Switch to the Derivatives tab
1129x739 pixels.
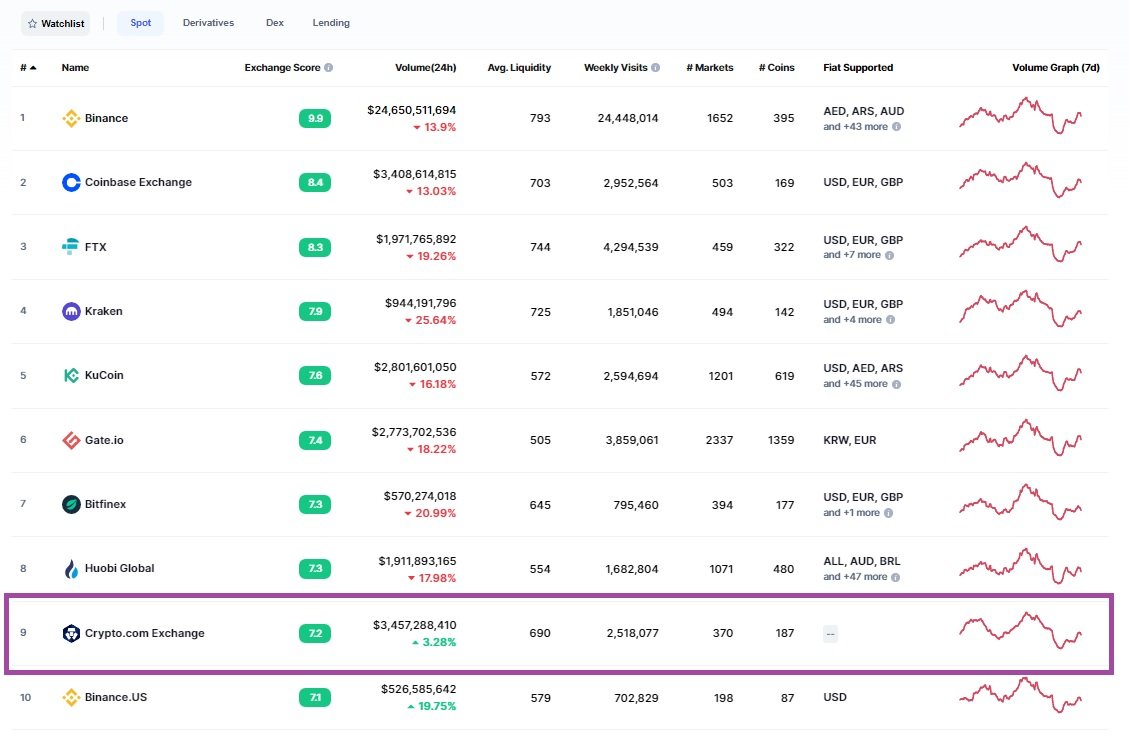[208, 23]
